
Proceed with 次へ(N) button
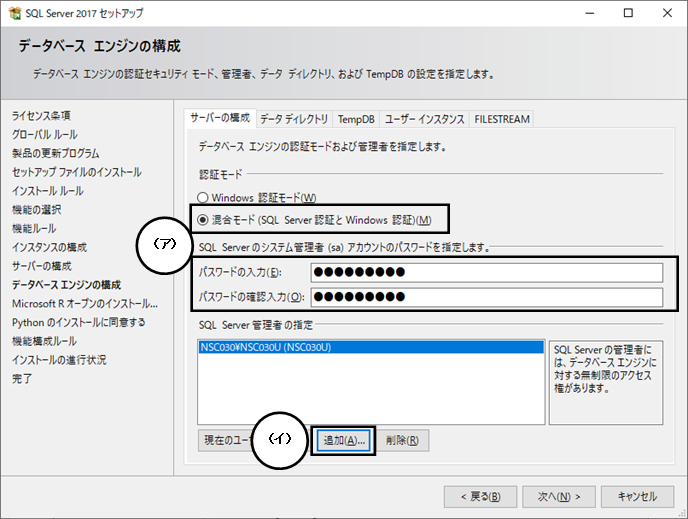point(559,497)
